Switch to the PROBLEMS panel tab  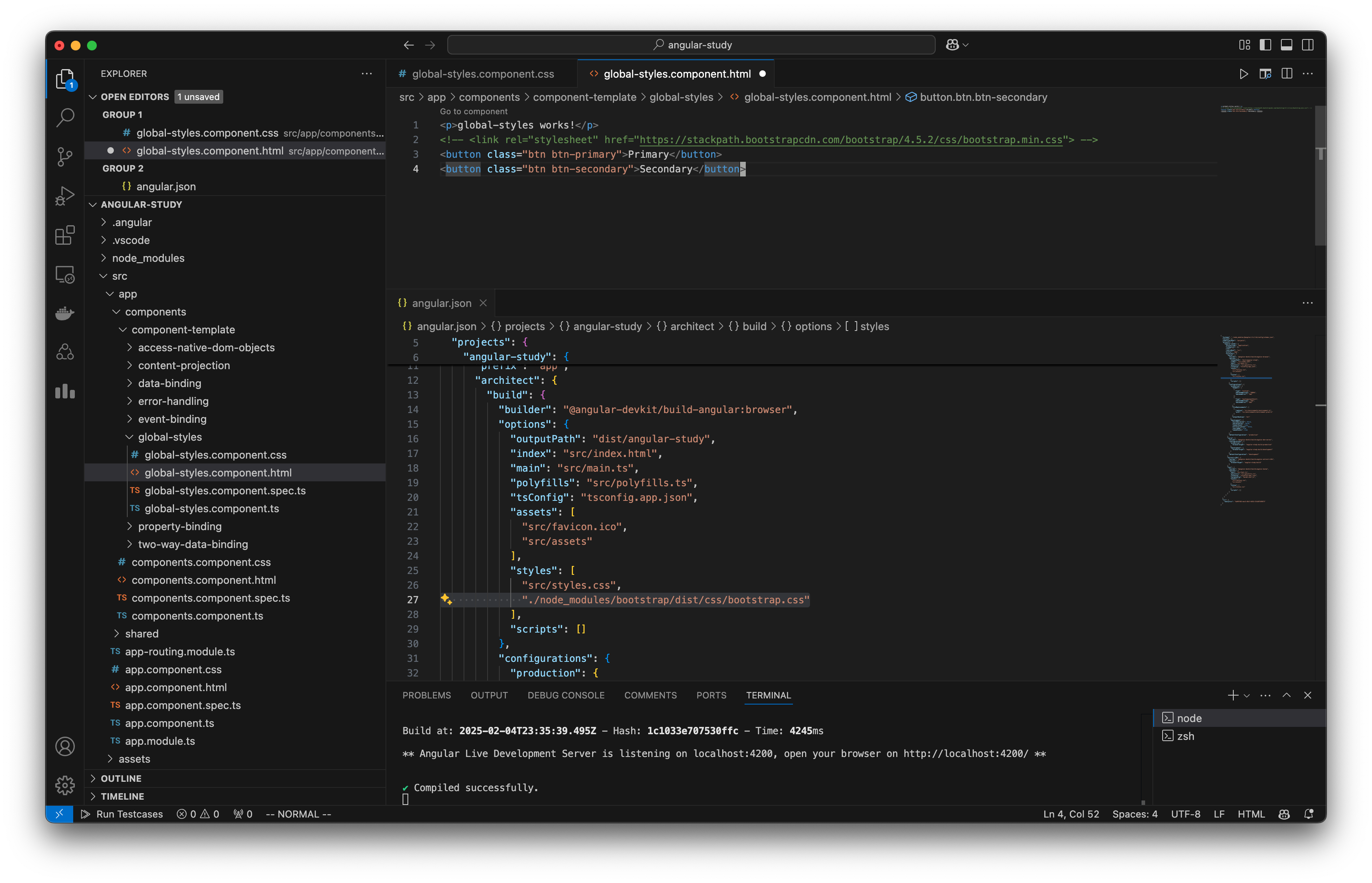point(426,695)
